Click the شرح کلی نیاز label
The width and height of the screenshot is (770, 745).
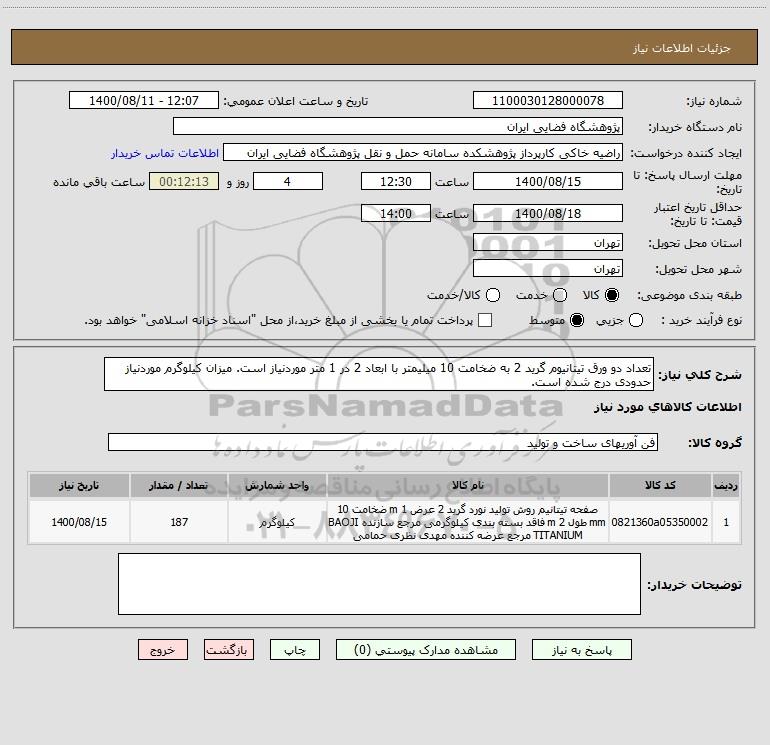(700, 375)
